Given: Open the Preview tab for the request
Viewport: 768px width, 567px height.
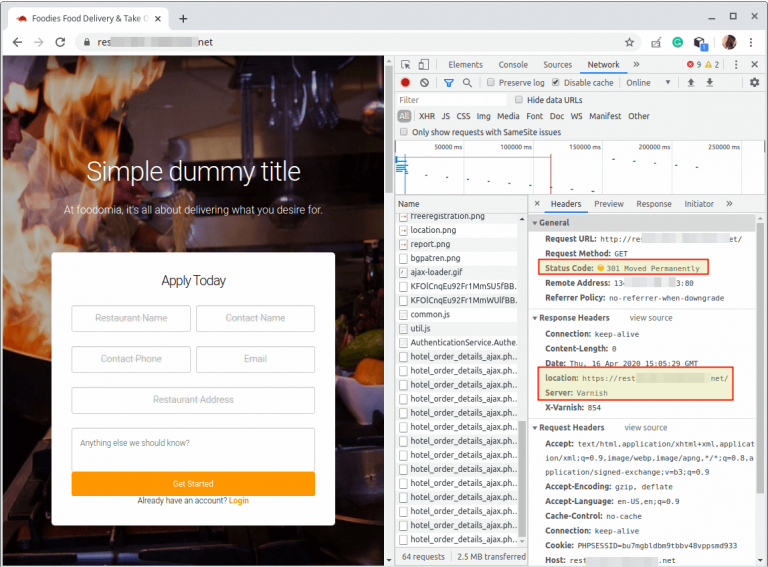Looking at the screenshot, I should tap(608, 204).
